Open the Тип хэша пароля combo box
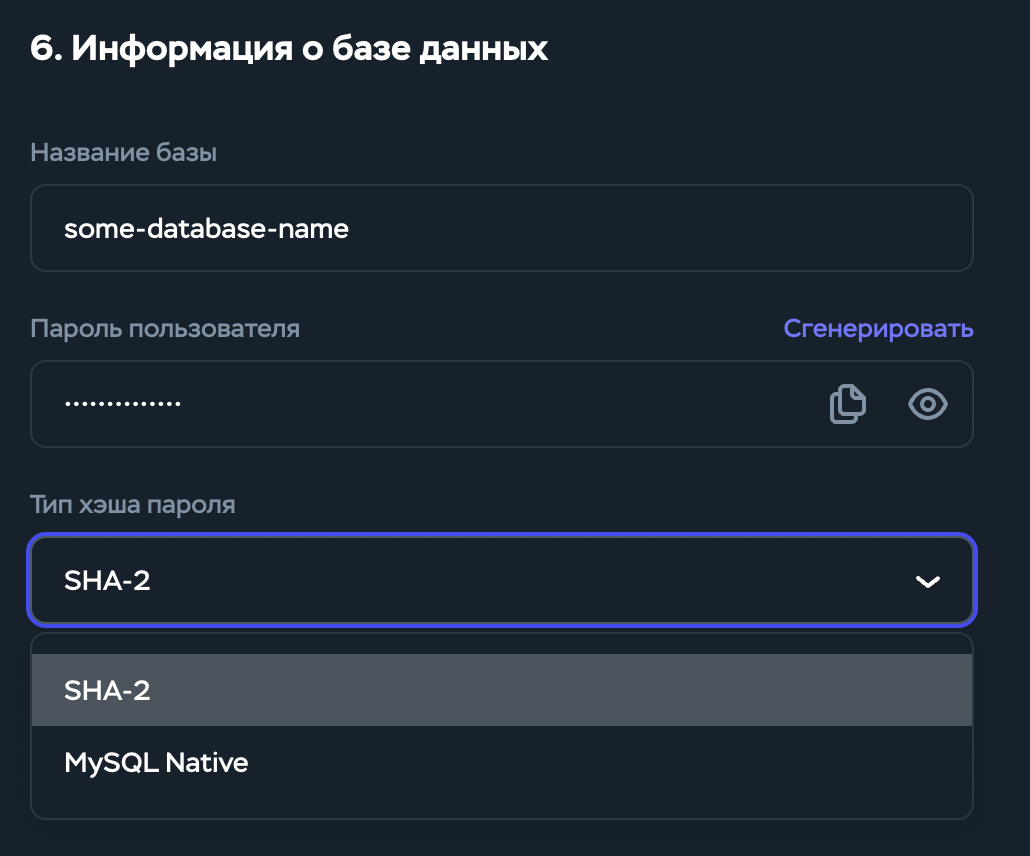Viewport: 1030px width, 856px height. [500, 580]
